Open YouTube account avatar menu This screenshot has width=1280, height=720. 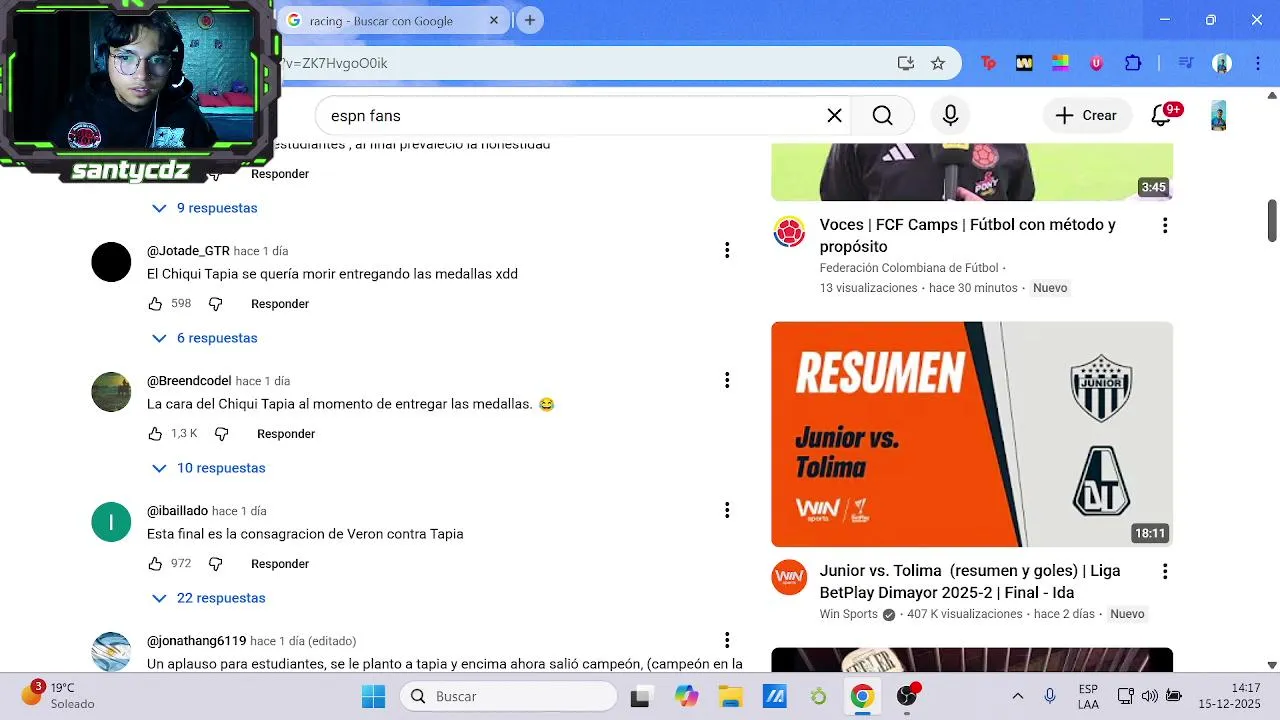pyautogui.click(x=1218, y=116)
